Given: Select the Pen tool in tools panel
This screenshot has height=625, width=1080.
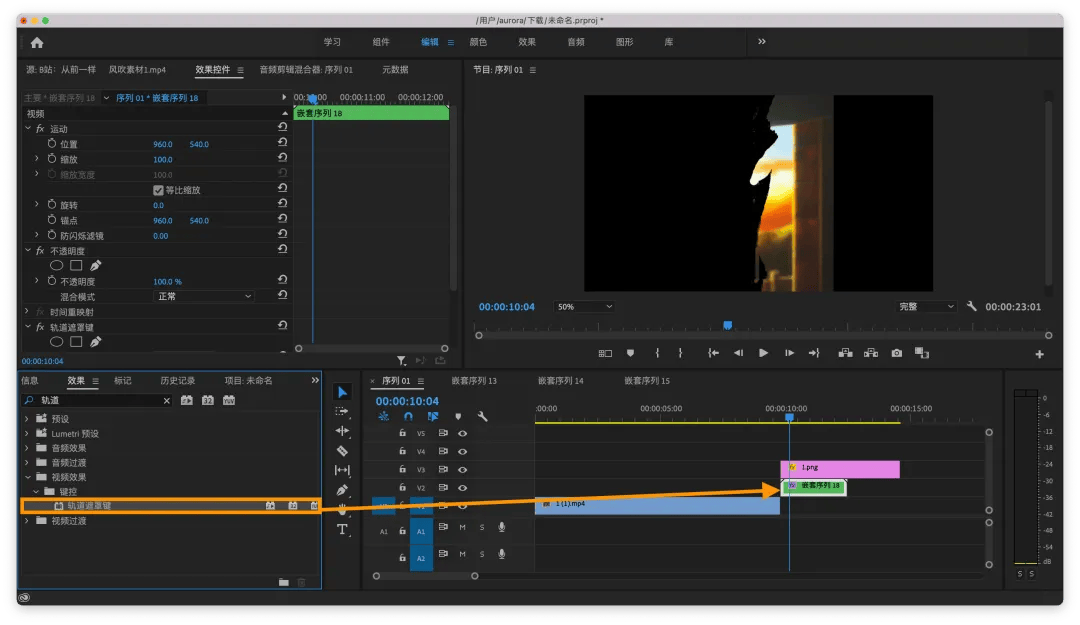Looking at the screenshot, I should 342,490.
